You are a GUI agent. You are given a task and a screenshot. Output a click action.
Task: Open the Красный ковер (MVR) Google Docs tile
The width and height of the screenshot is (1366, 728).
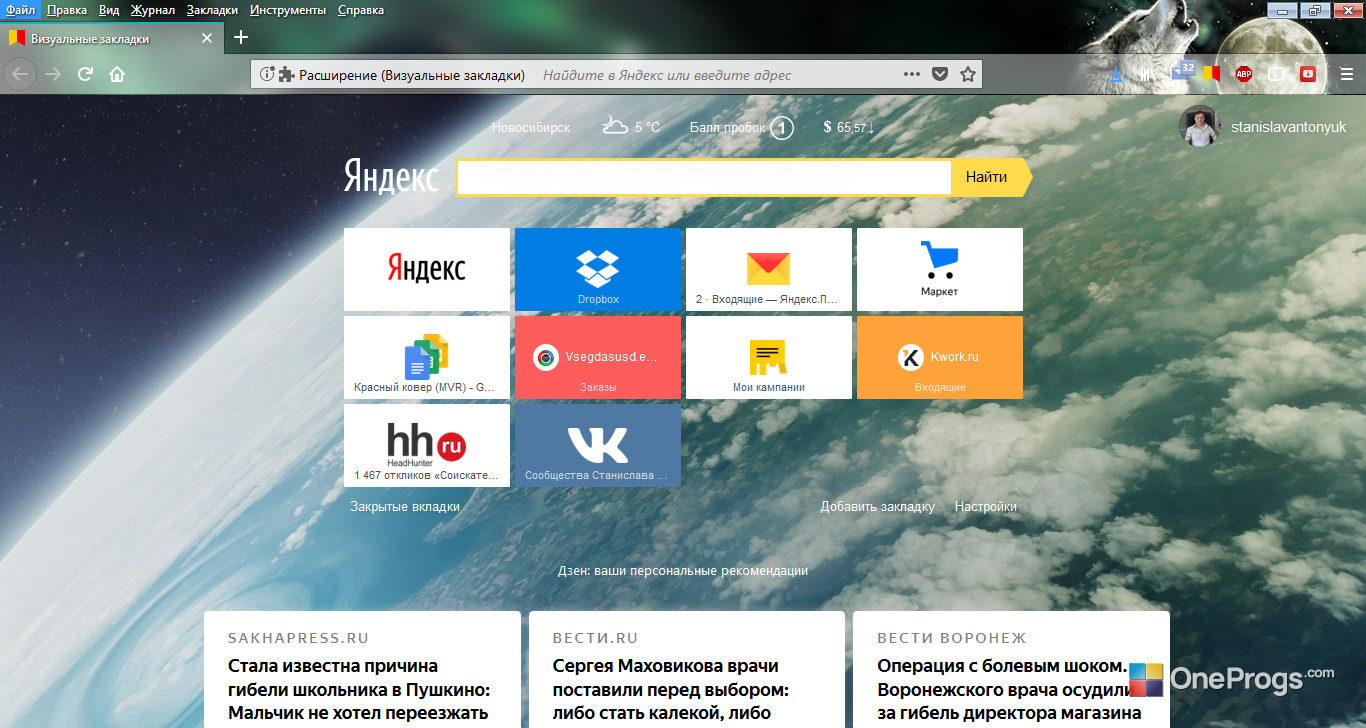pyautogui.click(x=427, y=357)
